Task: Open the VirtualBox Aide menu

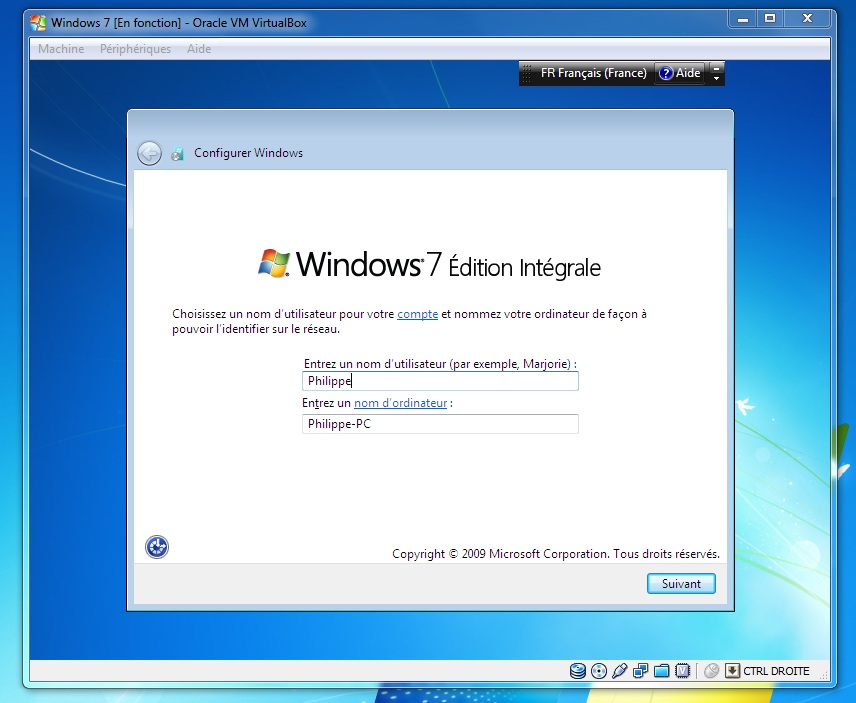Action: coord(199,49)
